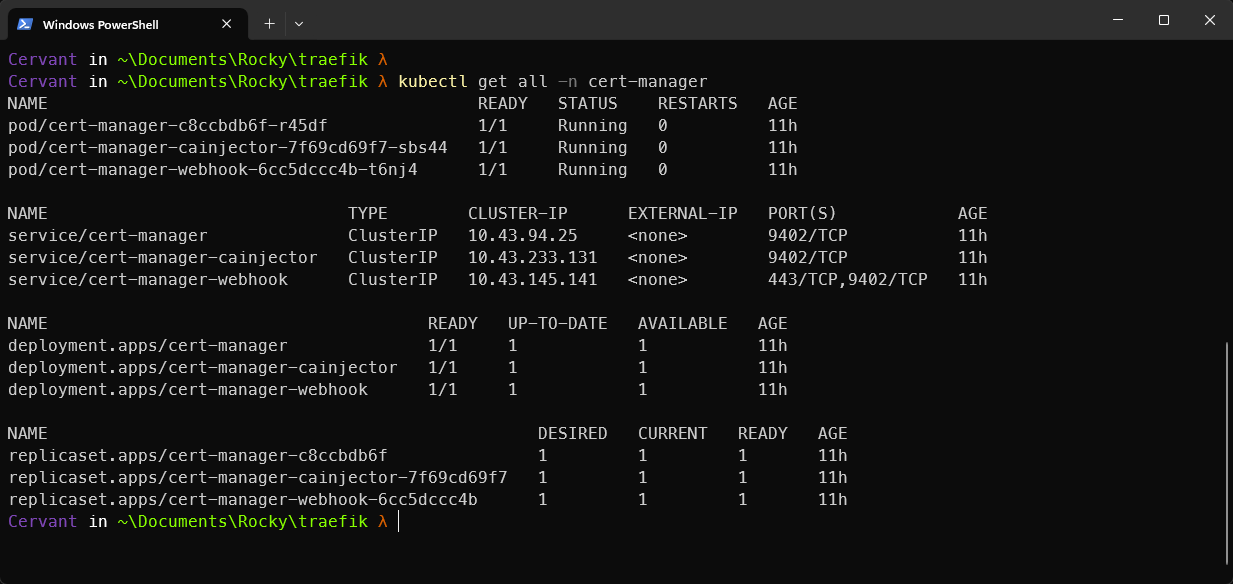Close the Windows PowerShell tab
This screenshot has width=1233, height=584.
[x=228, y=23]
